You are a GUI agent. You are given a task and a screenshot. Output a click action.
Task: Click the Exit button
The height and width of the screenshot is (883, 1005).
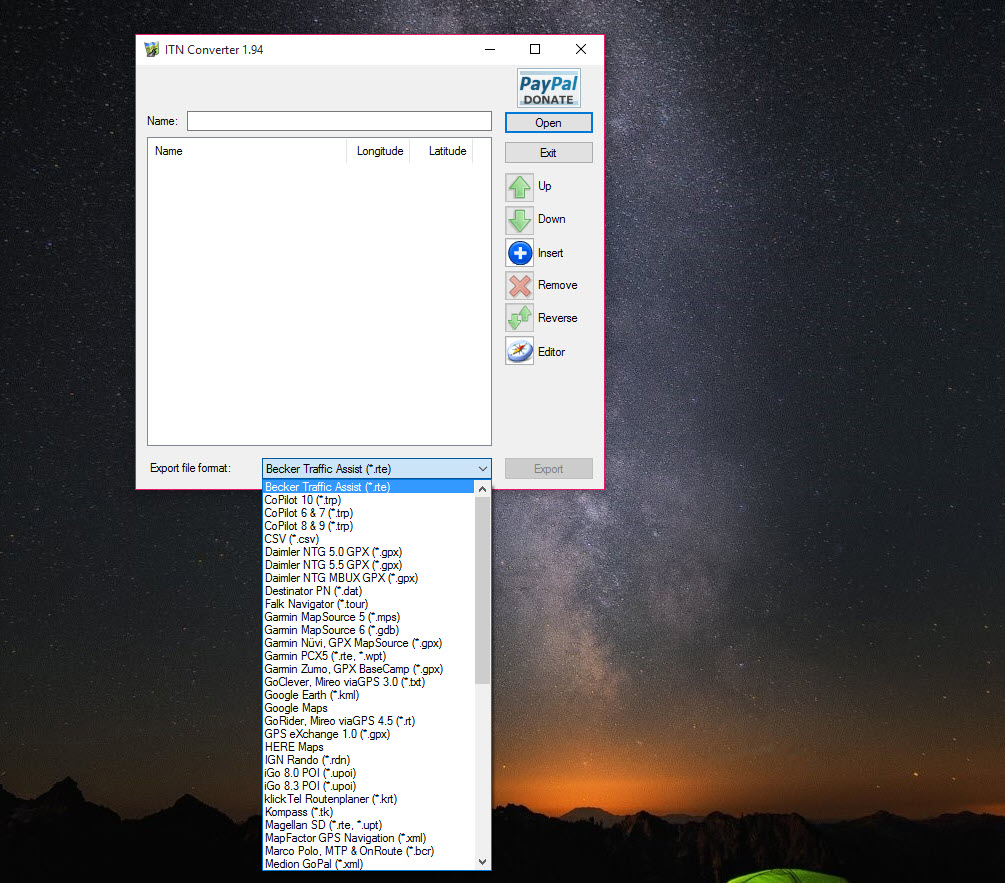(549, 153)
